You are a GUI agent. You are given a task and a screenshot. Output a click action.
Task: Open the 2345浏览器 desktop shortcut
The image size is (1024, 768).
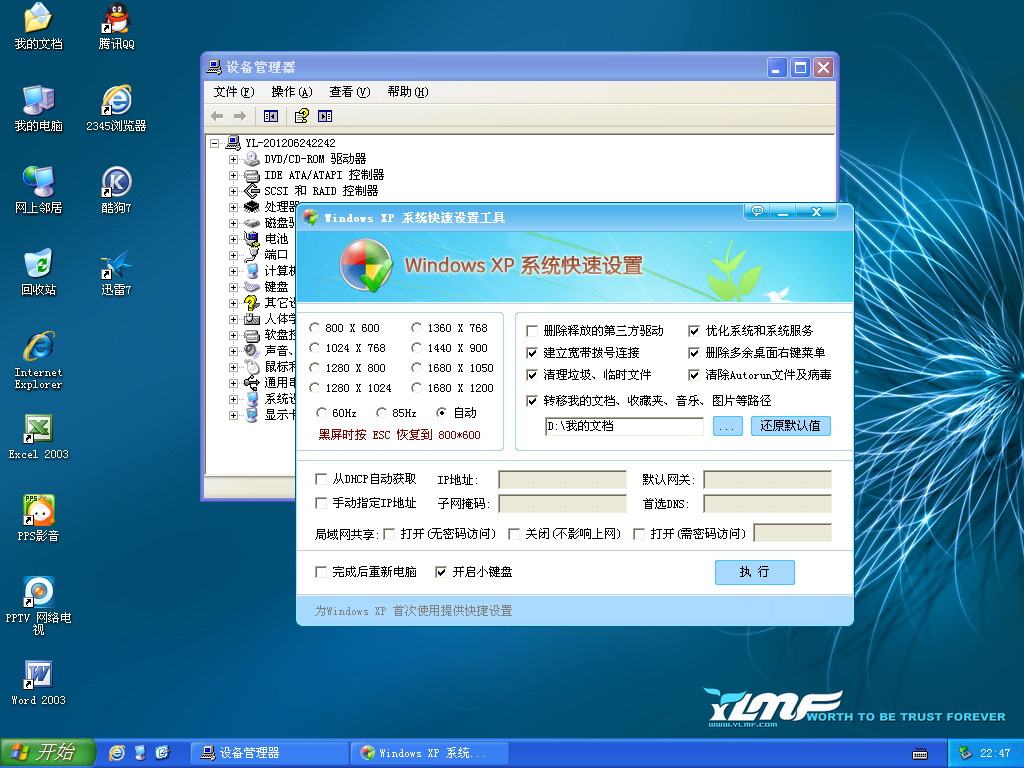coord(116,102)
